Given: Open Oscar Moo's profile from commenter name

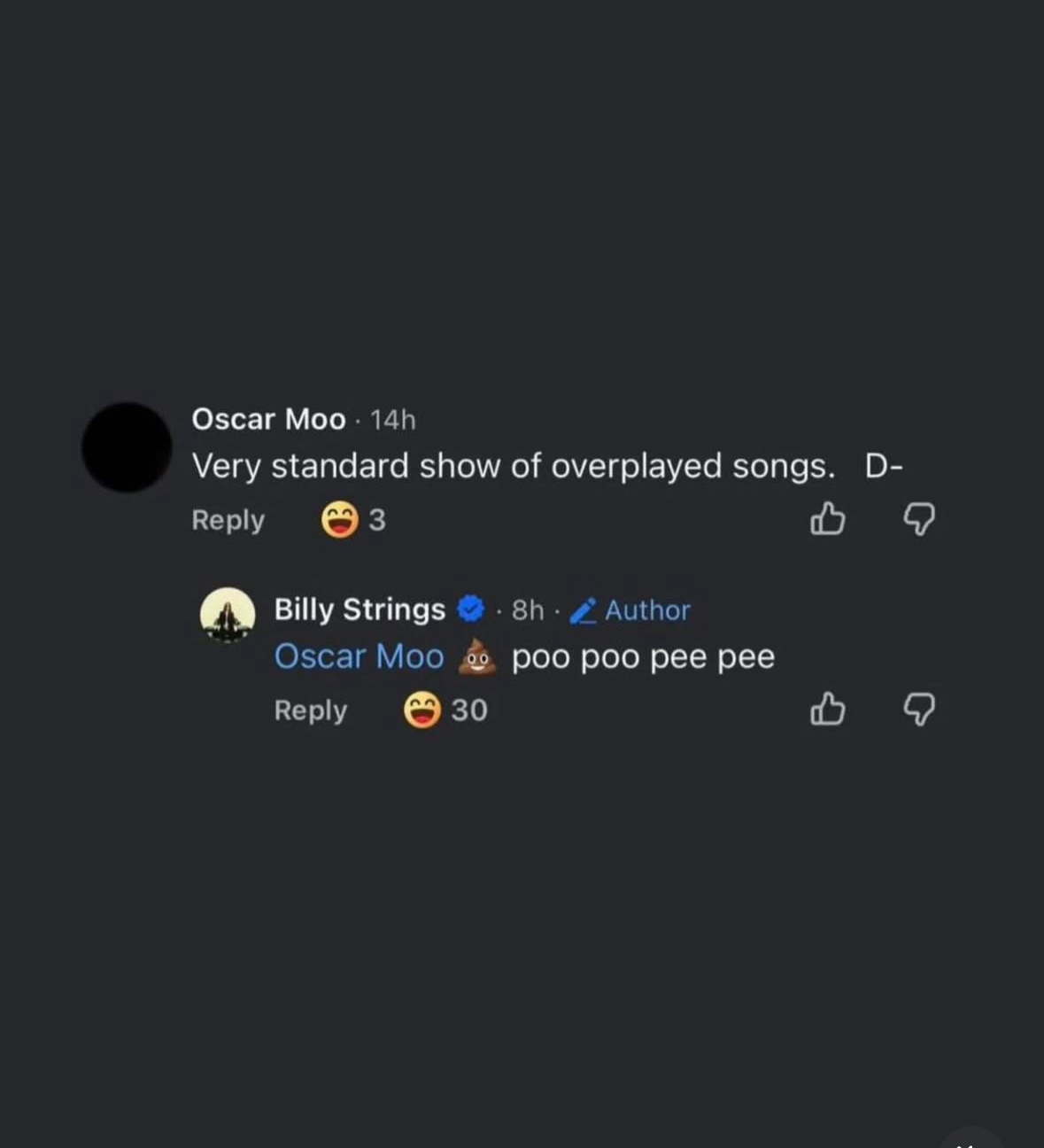Looking at the screenshot, I should (268, 419).
